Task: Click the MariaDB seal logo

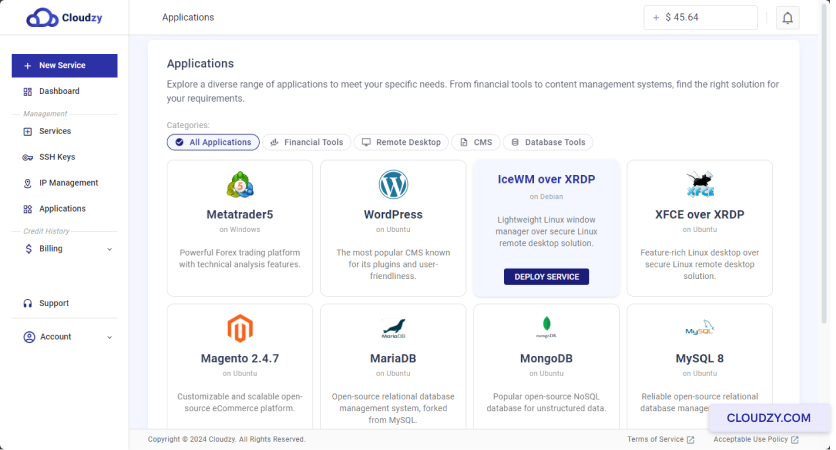Action: 393,328
